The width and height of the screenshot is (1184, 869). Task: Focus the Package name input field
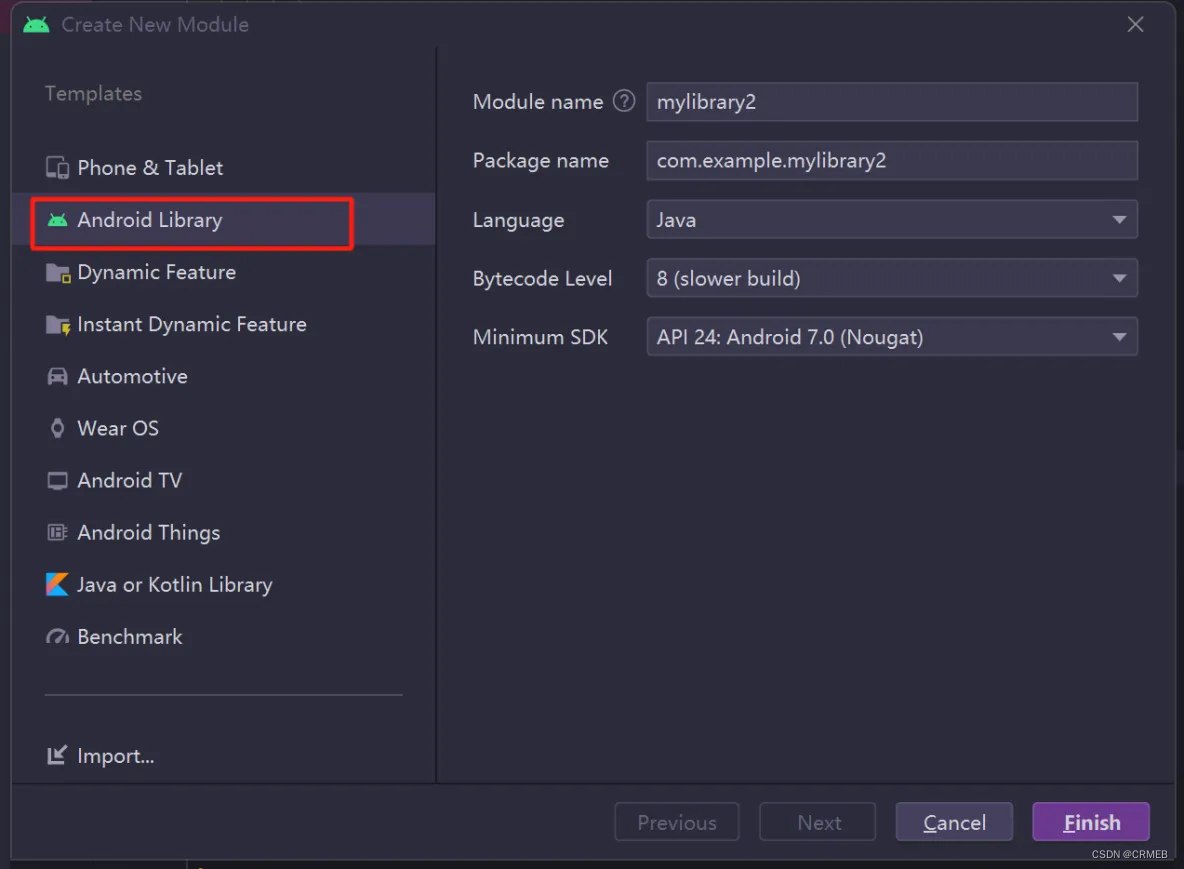pos(892,160)
